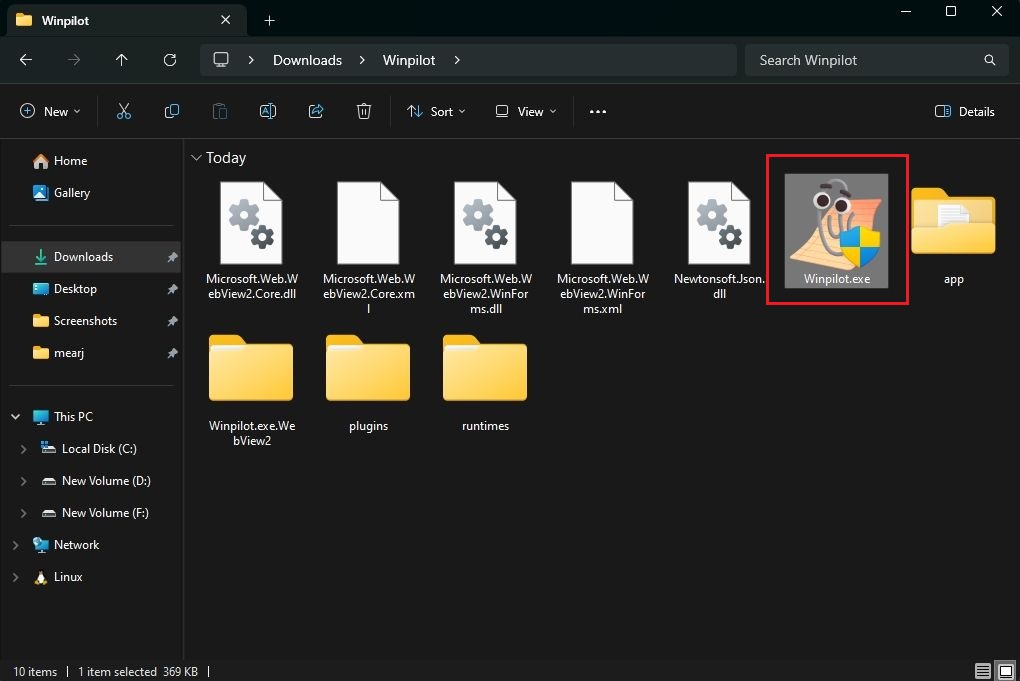
Task: Select Microsoft.Web.WebView2.Core.xml file
Action: coord(369,248)
